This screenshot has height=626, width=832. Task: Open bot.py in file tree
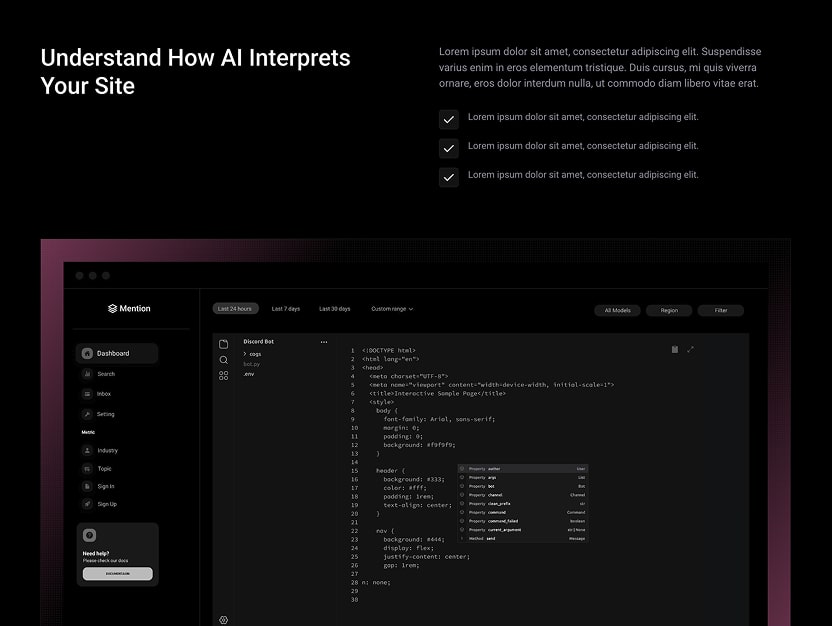pos(252,364)
